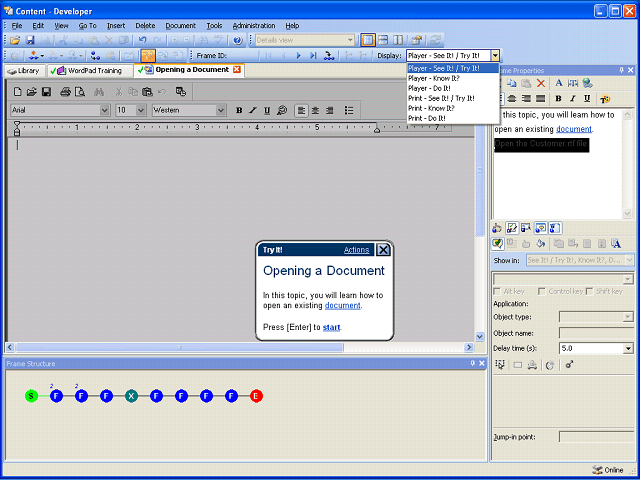Click the male-symbol icon below Delay time

[x=569, y=364]
